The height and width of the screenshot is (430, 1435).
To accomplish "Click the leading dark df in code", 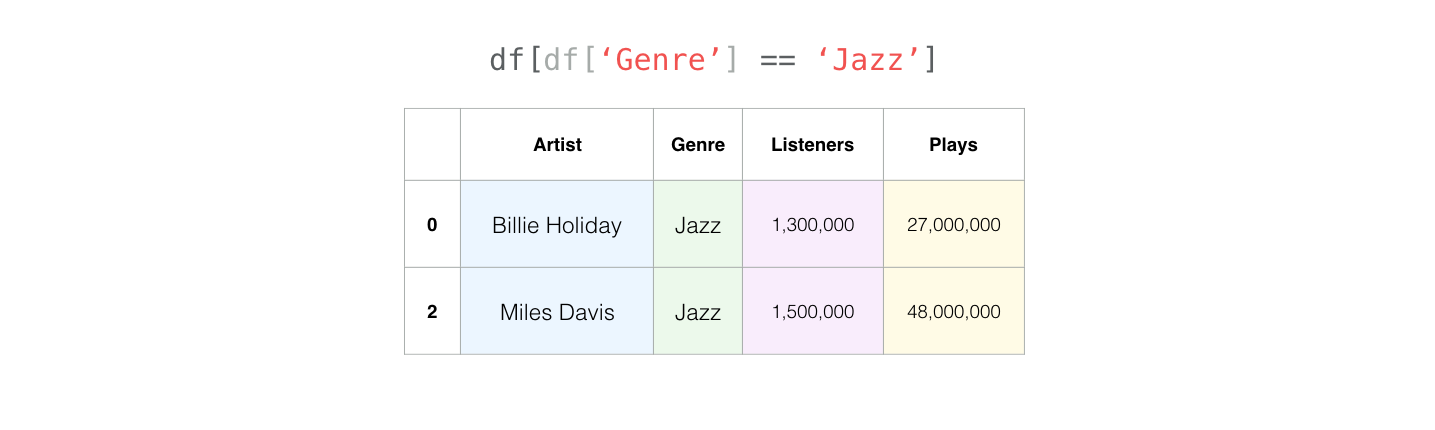I will [x=507, y=60].
